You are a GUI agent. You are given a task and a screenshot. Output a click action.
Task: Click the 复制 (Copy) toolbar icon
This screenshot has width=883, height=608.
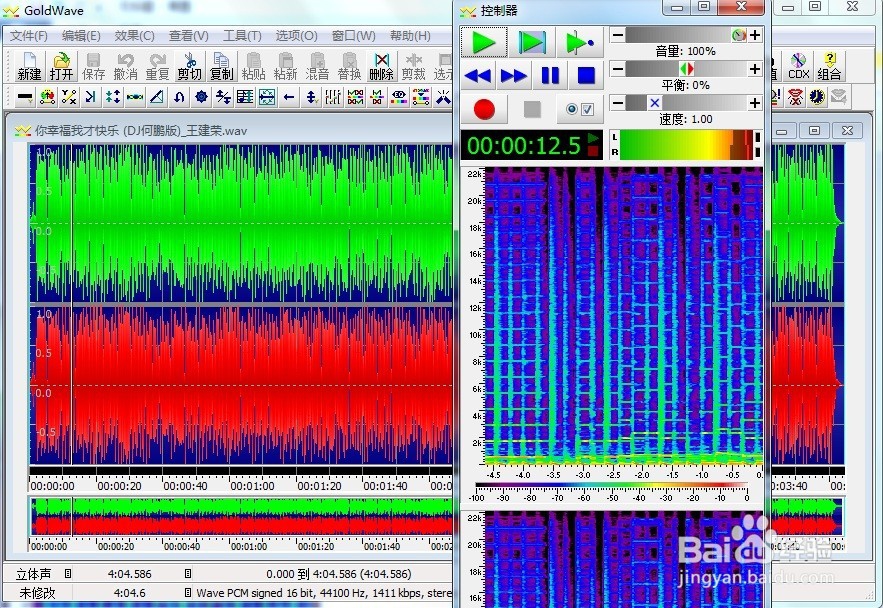click(221, 66)
